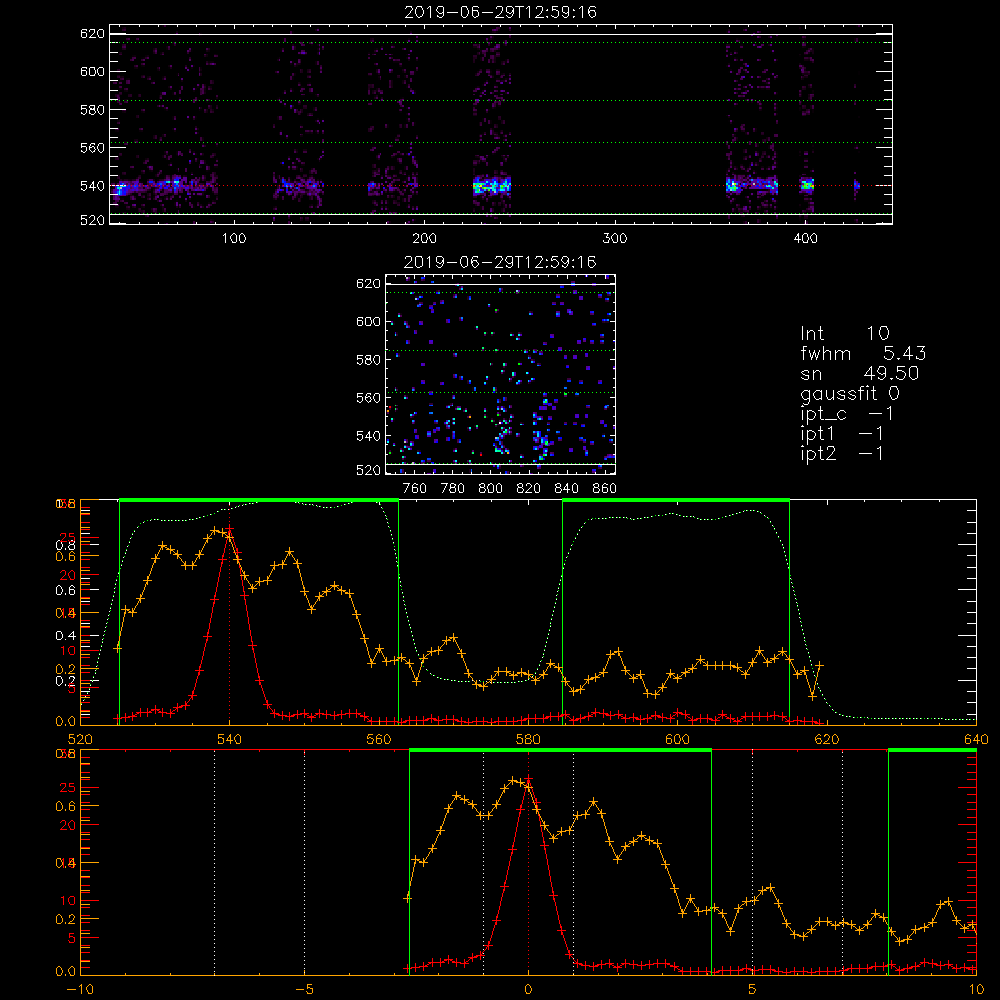The height and width of the screenshot is (1000, 1000).
Task: Click x-axis label -10 in the bottom plot
Action: [80, 990]
